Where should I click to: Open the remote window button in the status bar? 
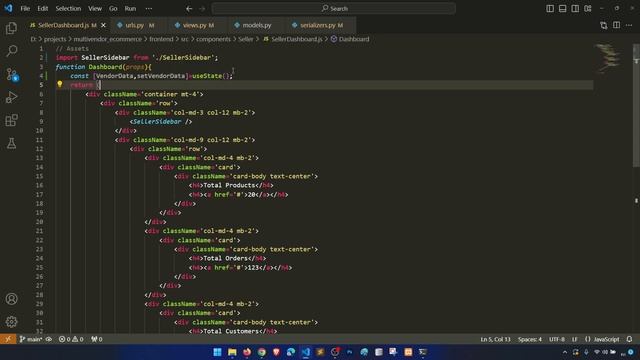click(8, 339)
